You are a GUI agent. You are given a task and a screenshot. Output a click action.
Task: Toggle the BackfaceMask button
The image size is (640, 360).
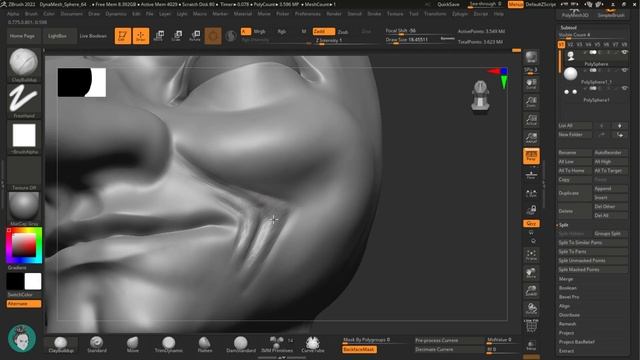(x=359, y=349)
